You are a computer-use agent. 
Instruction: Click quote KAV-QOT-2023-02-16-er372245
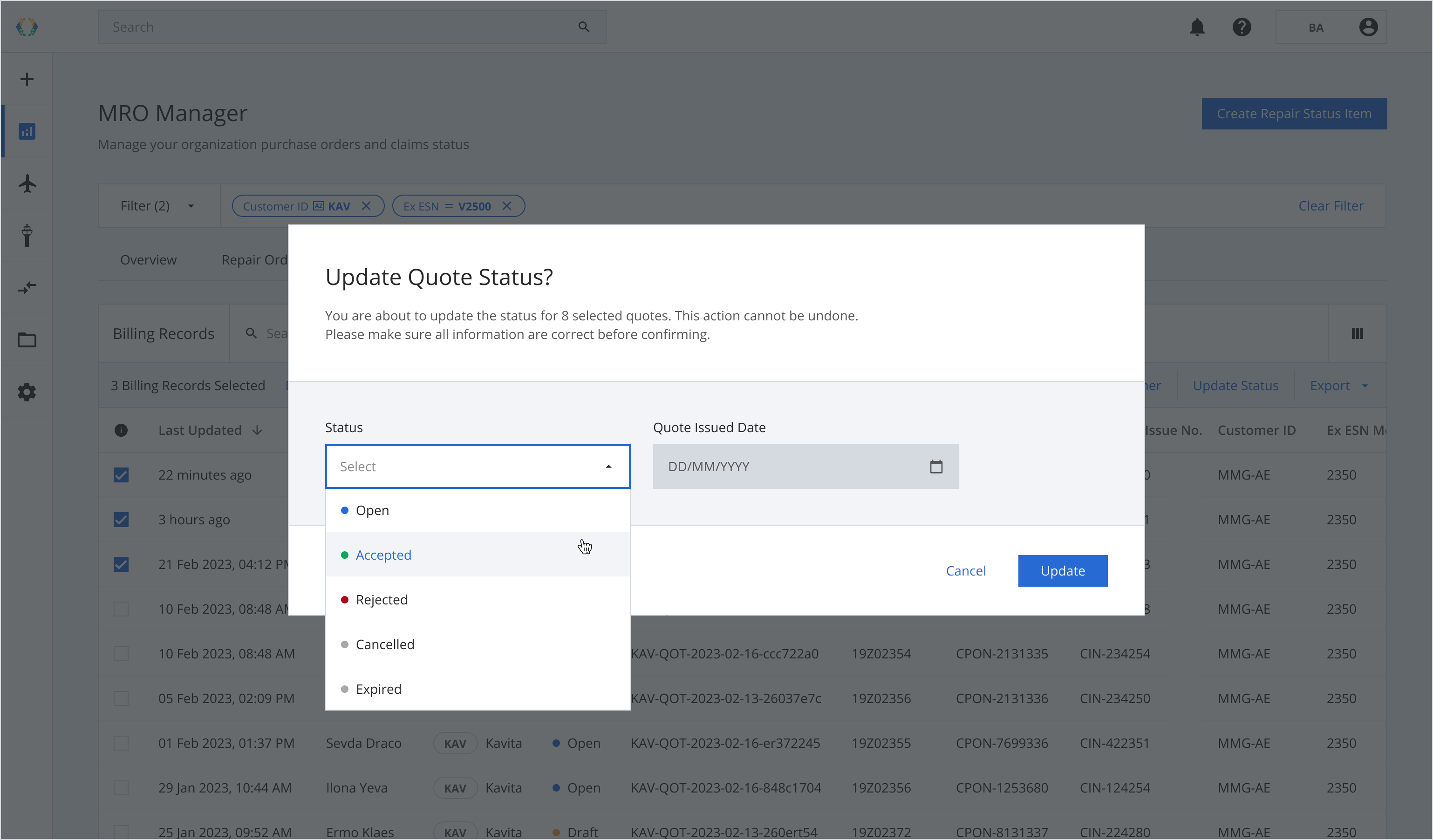(x=725, y=744)
